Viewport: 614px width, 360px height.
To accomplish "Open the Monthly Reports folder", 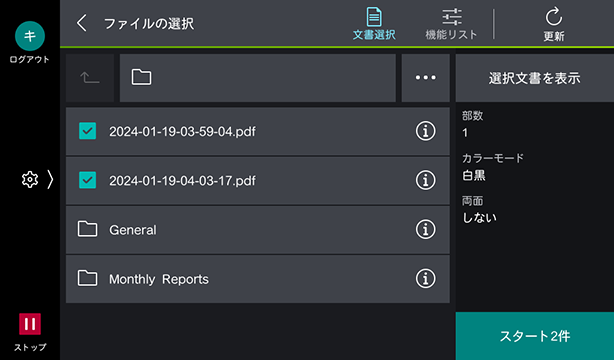I will click(257, 279).
